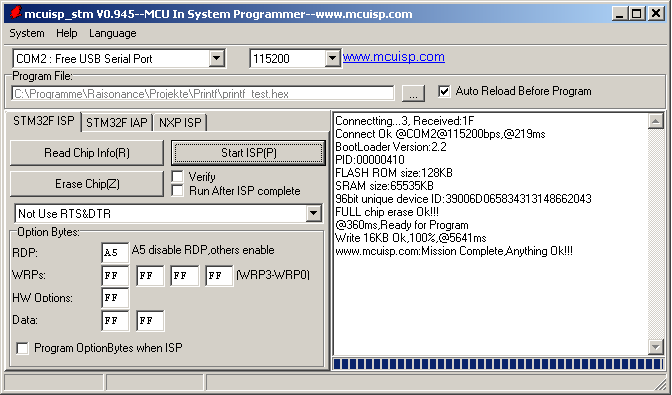
Task: Uncheck Auto Reload Before Program
Action: point(444,91)
